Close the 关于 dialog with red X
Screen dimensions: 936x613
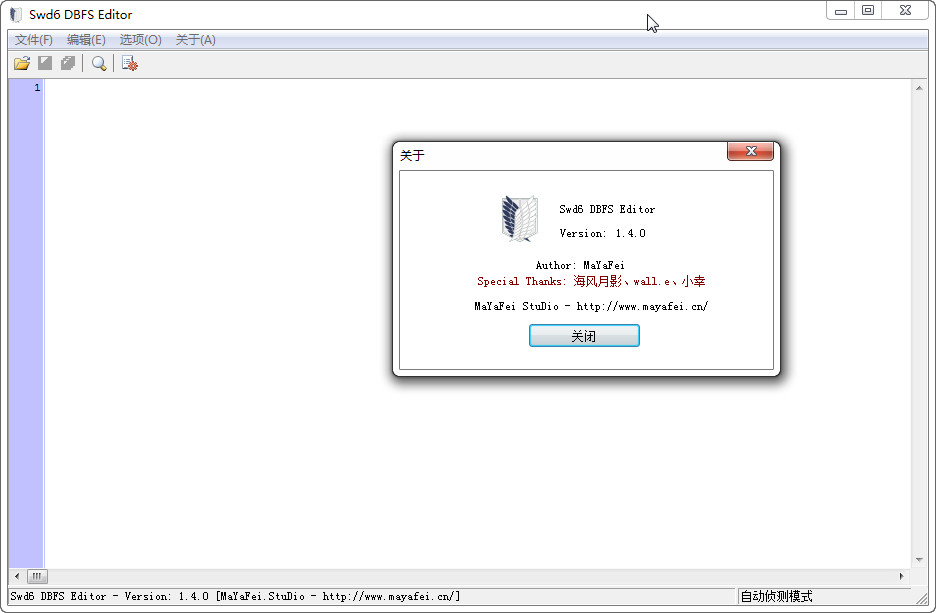coord(750,152)
